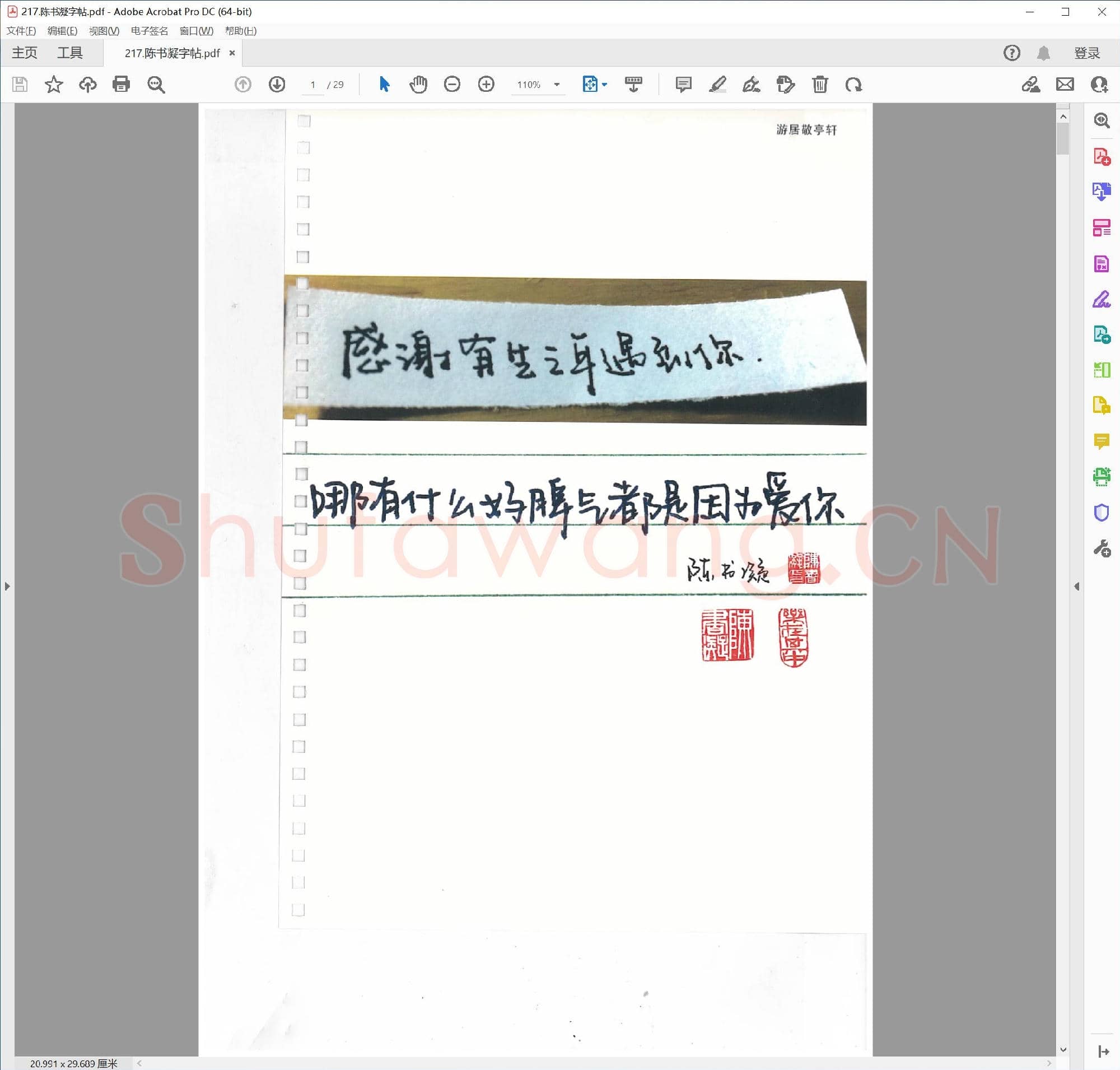This screenshot has width=1120, height=1070.
Task: Open the Protect tool with shield icon
Action: [x=1101, y=512]
